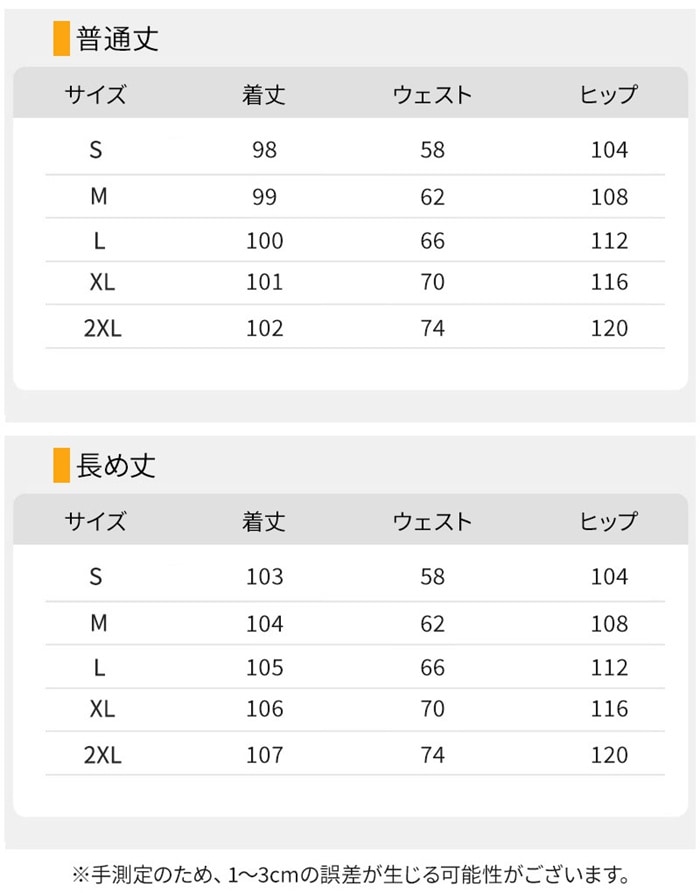Click the 着丈 value 102
Image resolution: width=700 pixels, height=893 pixels.
[x=264, y=328]
